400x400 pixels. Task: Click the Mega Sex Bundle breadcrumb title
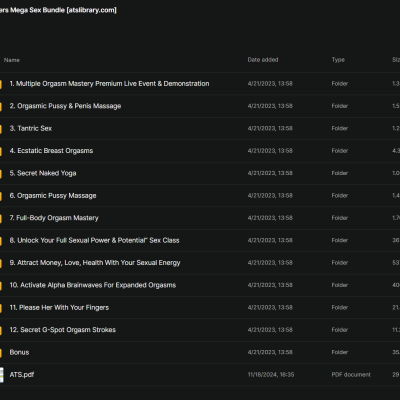click(x=58, y=10)
